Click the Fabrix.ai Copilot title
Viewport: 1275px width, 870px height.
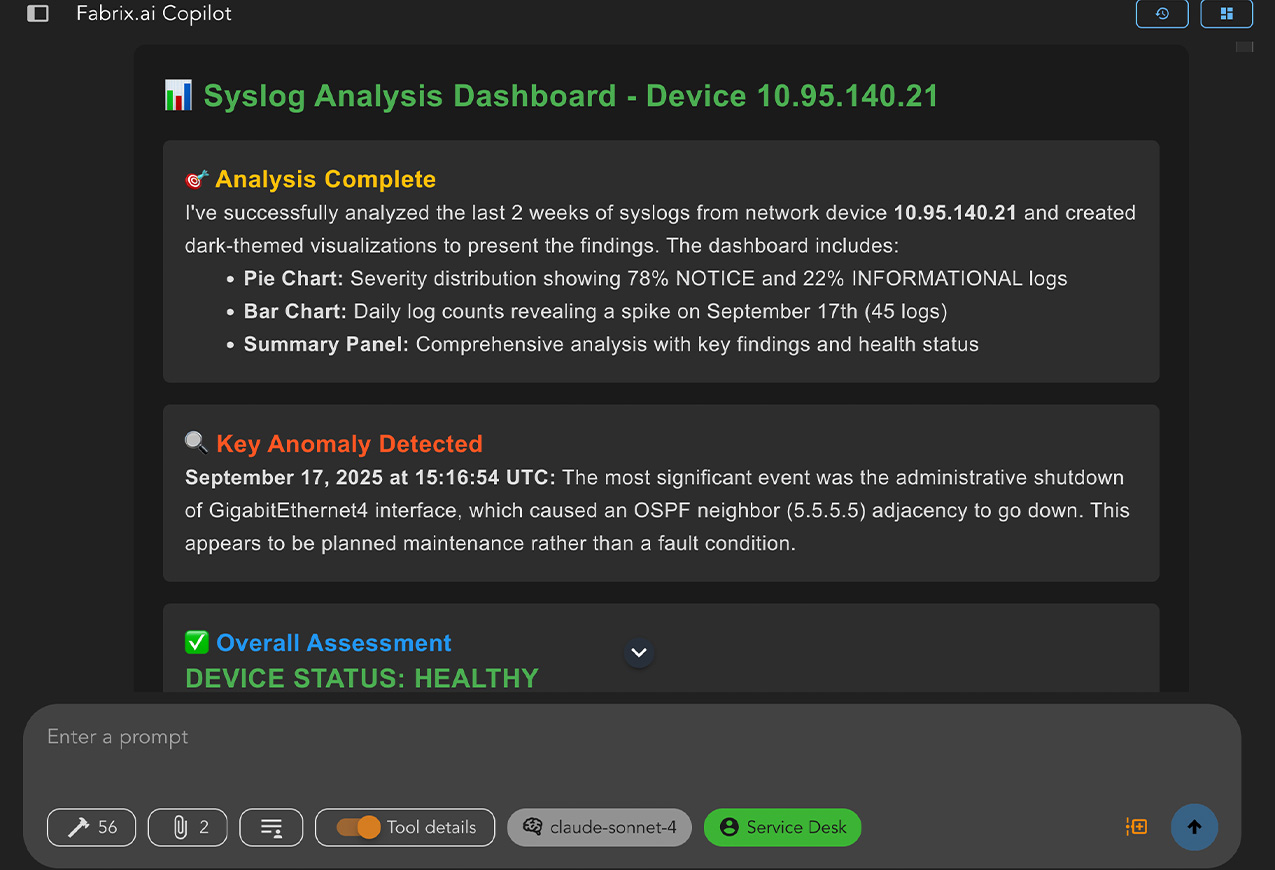point(154,14)
